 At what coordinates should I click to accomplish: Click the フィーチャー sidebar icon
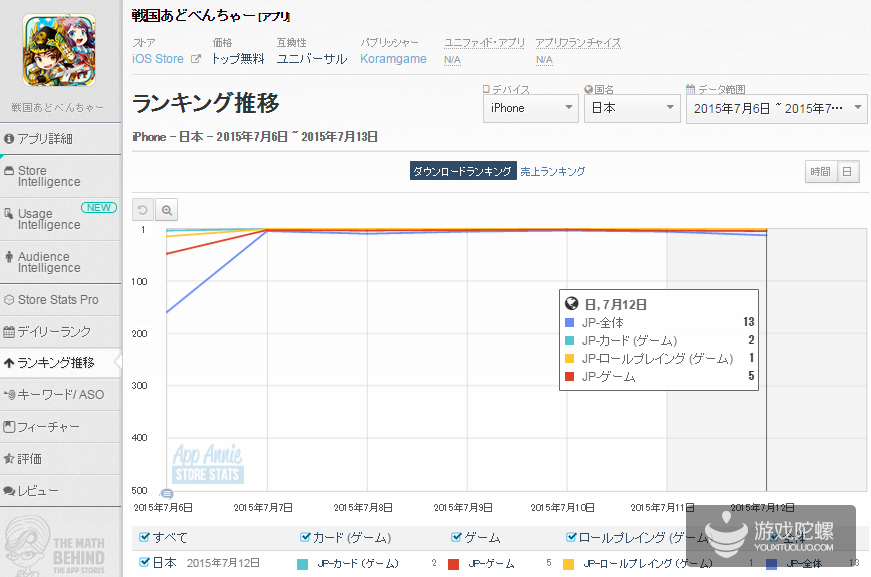point(9,427)
